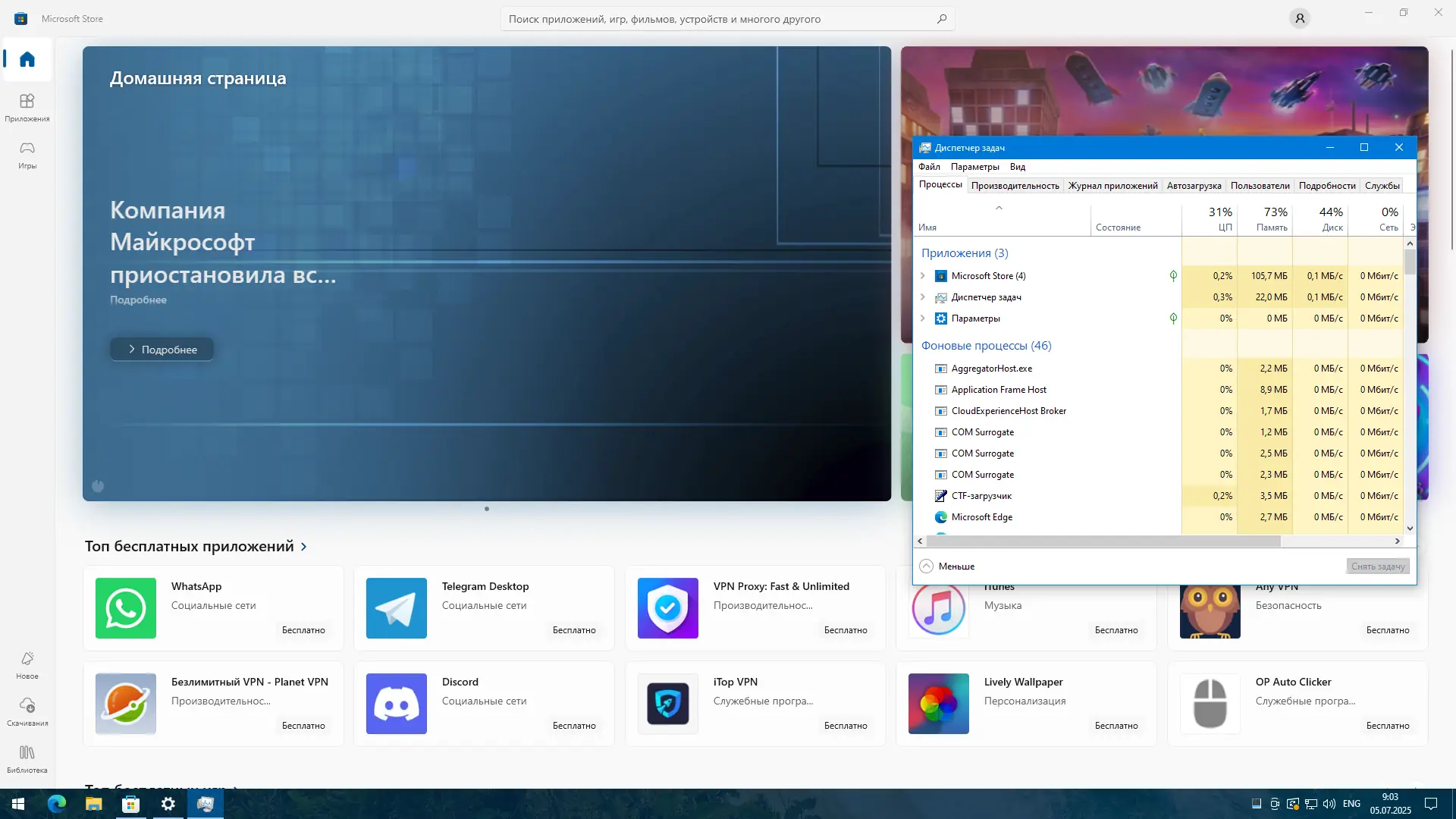1456x819 pixels.
Task: Open Library in the Store sidebar
Action: coord(27,758)
